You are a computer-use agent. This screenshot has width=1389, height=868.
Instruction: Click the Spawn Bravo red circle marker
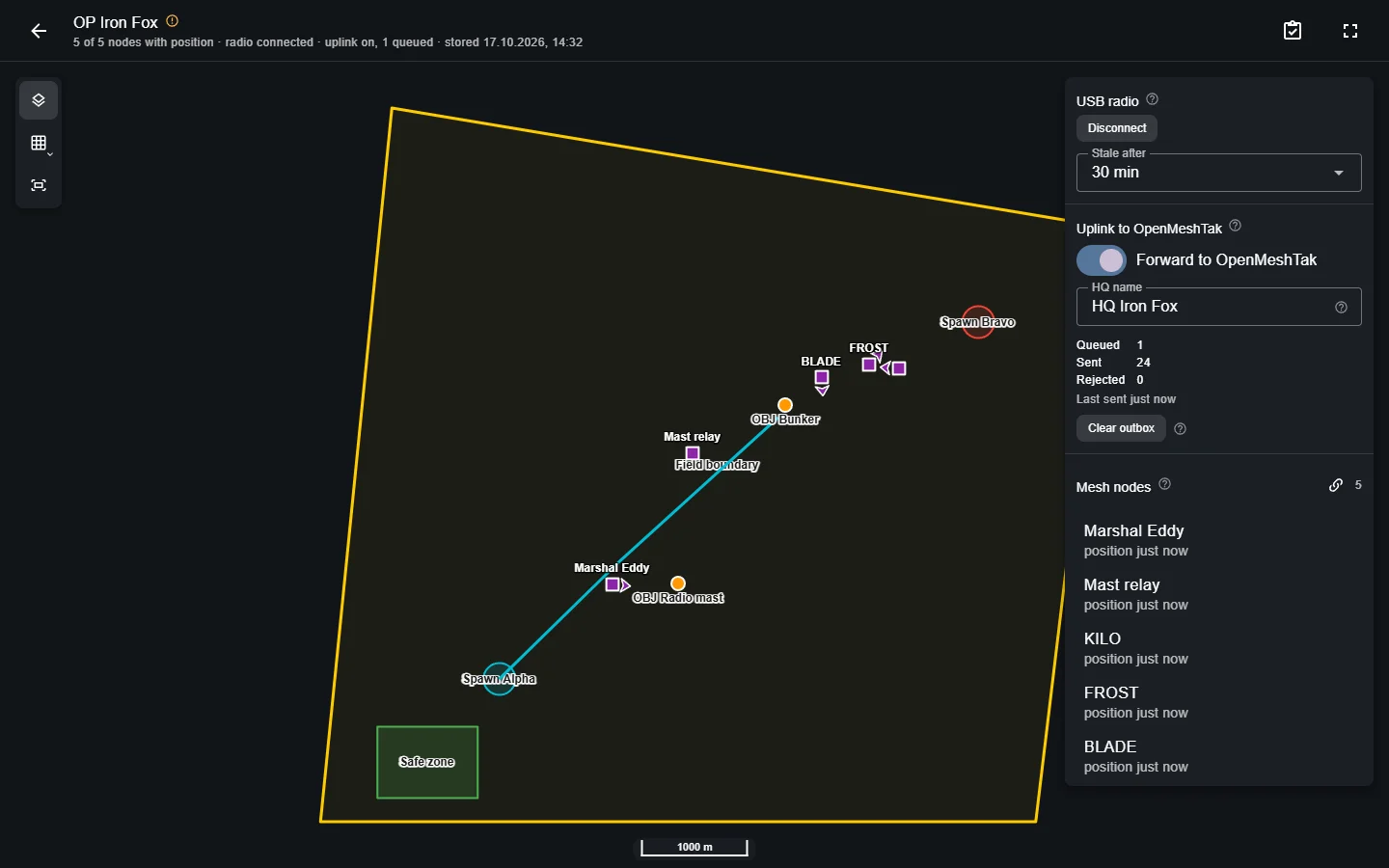click(x=978, y=322)
